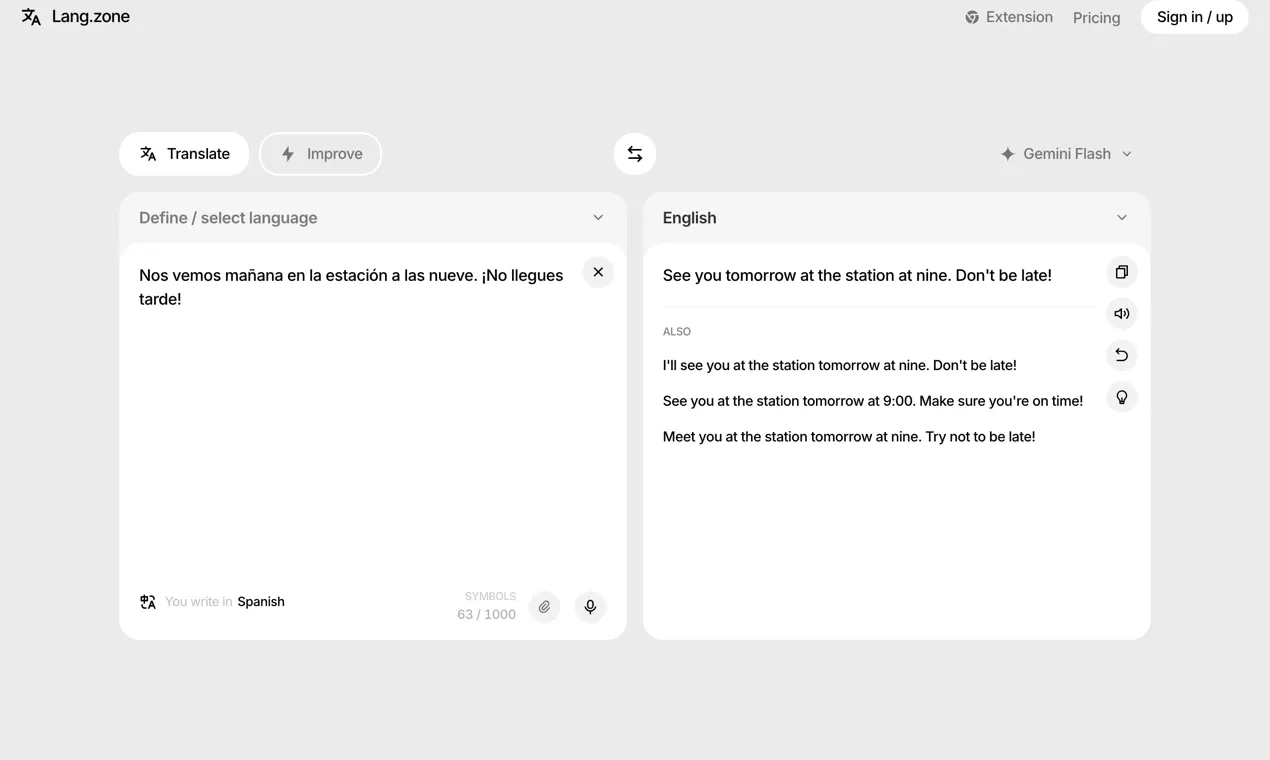The image size is (1270, 760).
Task: Click the detected language icon beside Spanish
Action: 148,602
